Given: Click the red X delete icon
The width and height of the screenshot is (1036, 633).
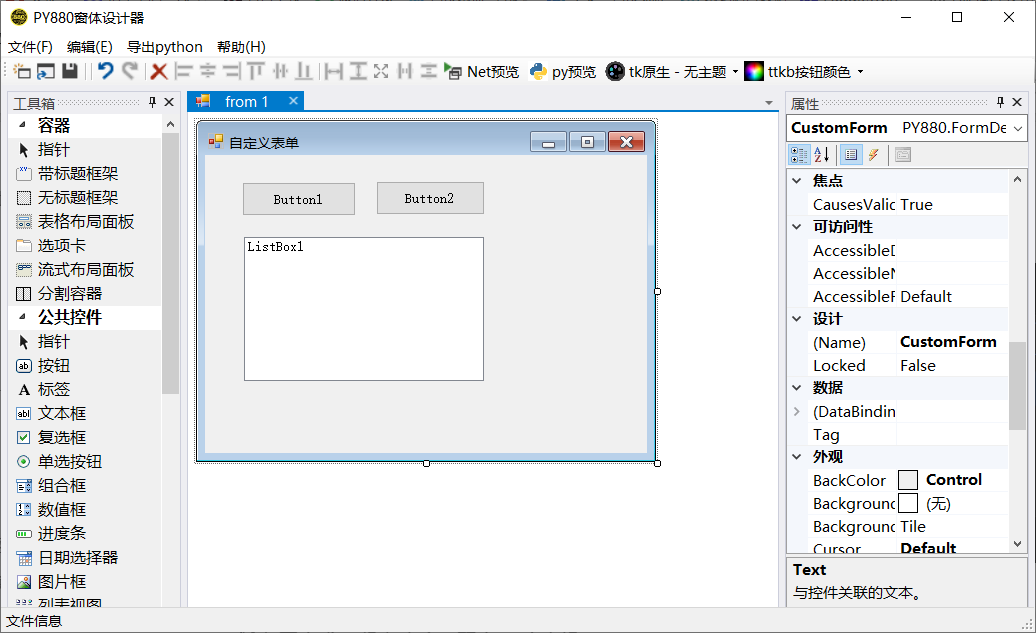Looking at the screenshot, I should point(158,71).
